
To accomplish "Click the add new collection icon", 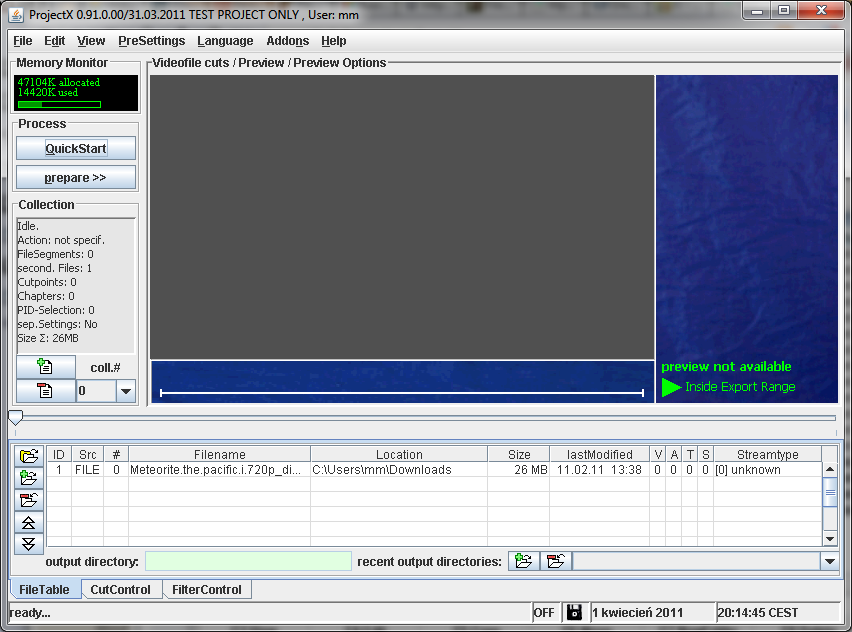I will 46,367.
